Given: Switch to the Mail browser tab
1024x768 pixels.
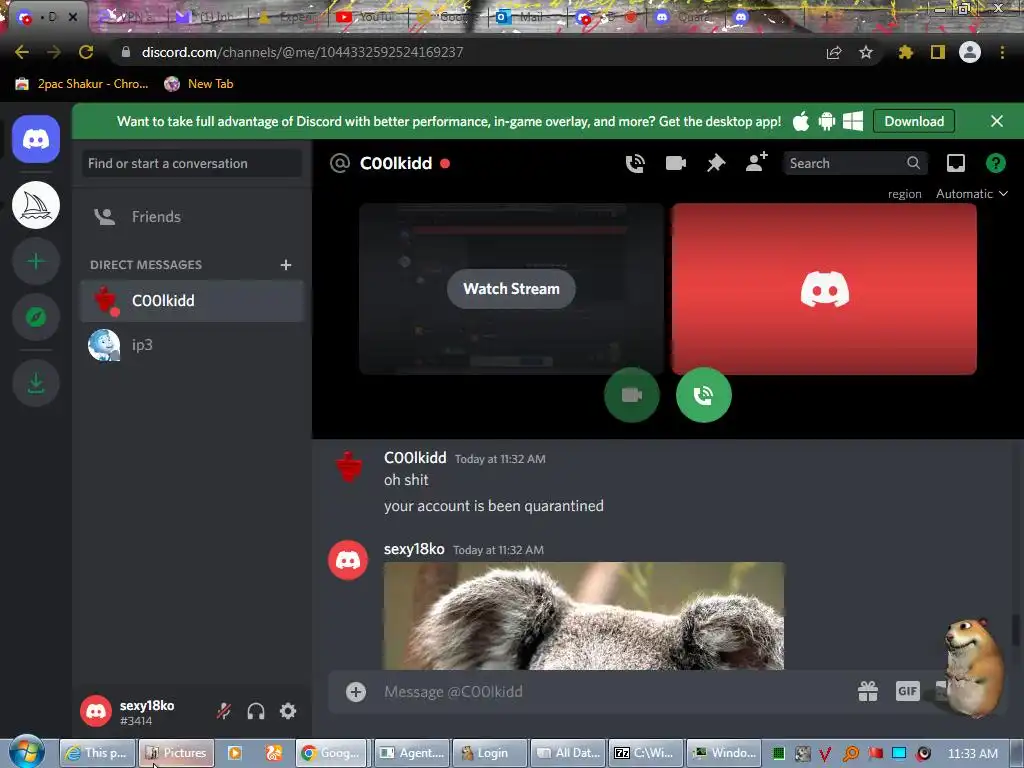Looking at the screenshot, I should click(x=526, y=17).
